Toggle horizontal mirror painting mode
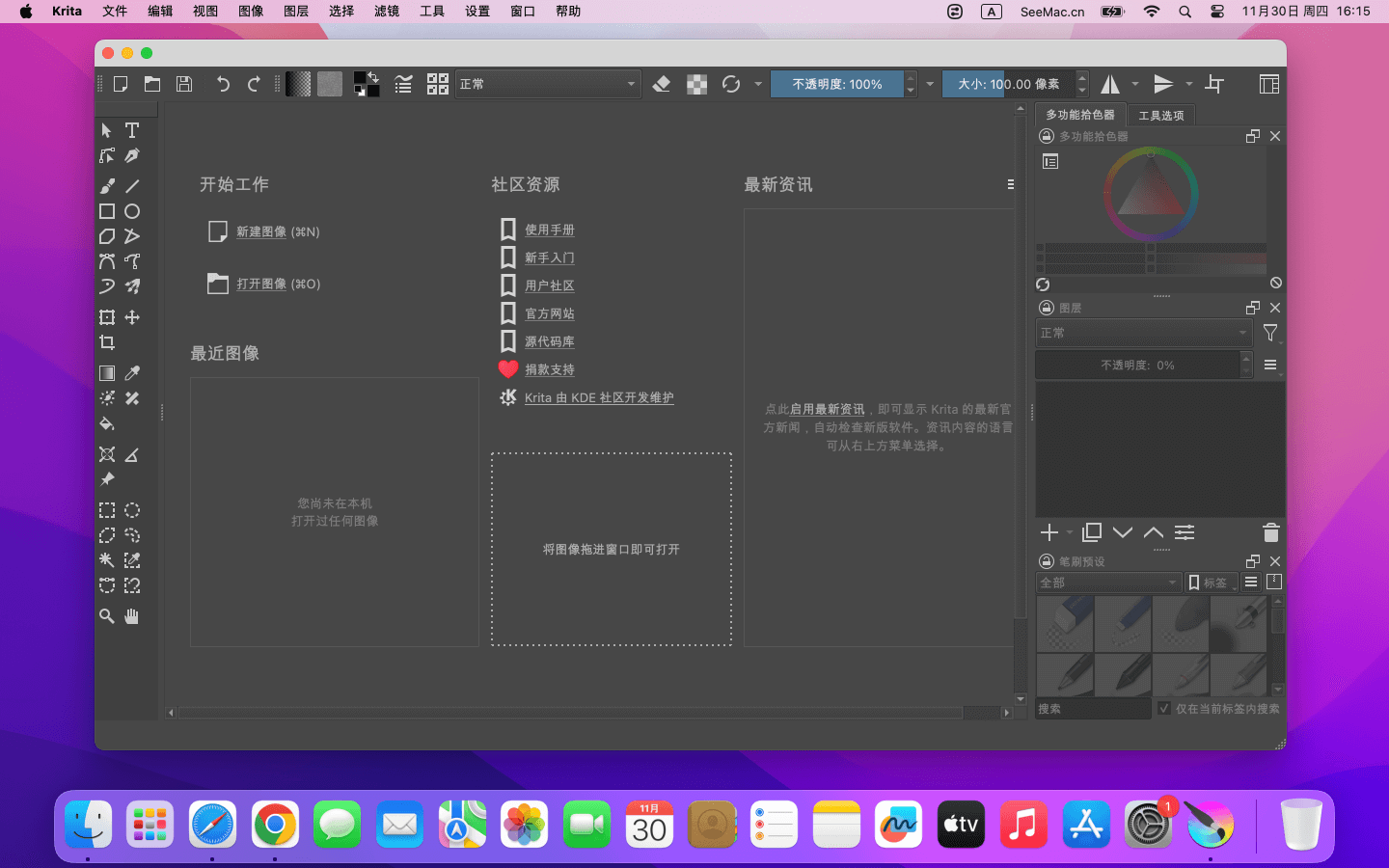This screenshot has height=868, width=1389. coord(1111,84)
